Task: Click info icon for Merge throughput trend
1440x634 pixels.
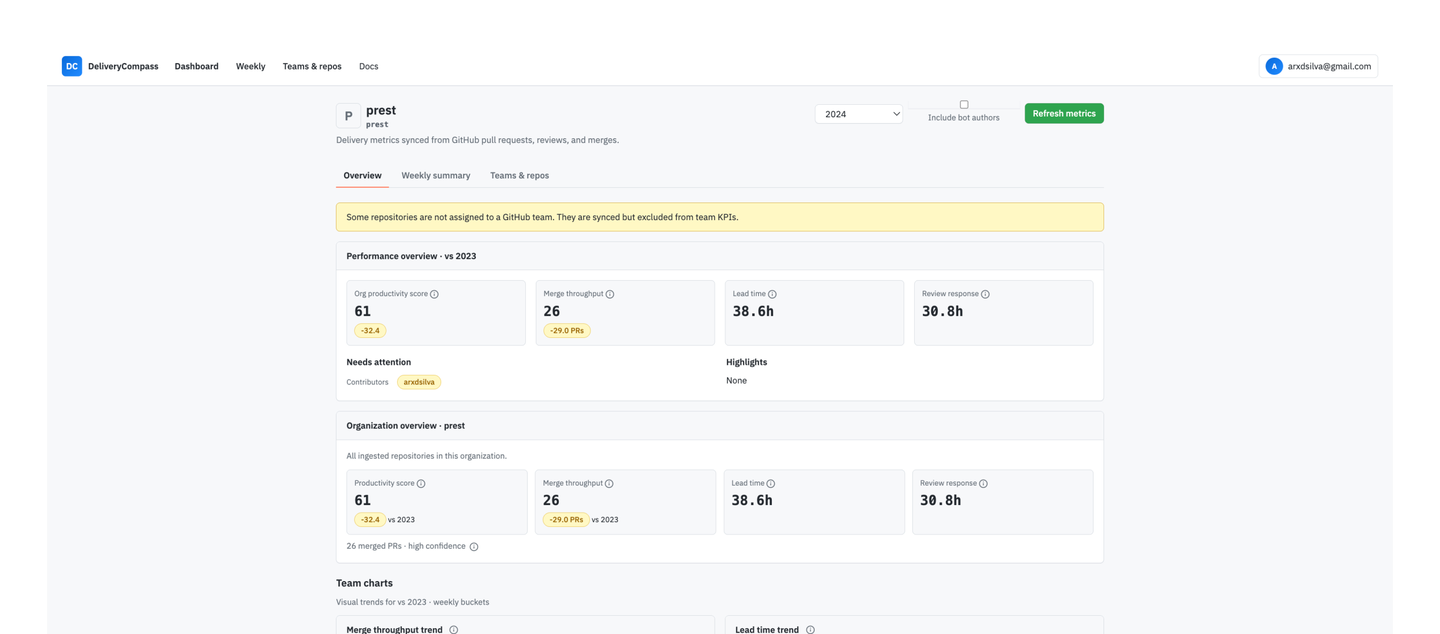Action: 453,629
